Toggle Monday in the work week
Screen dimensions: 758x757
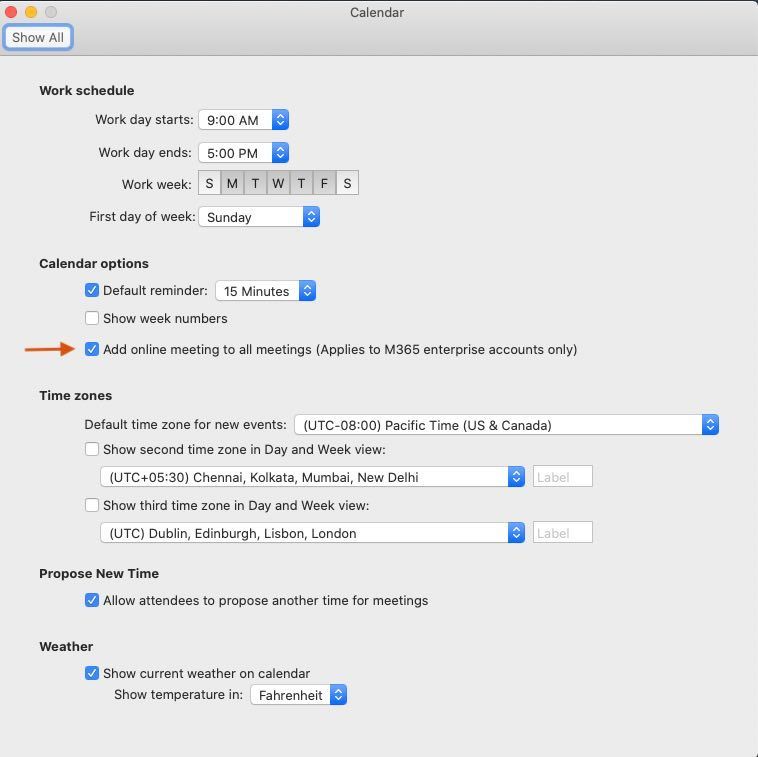click(232, 183)
